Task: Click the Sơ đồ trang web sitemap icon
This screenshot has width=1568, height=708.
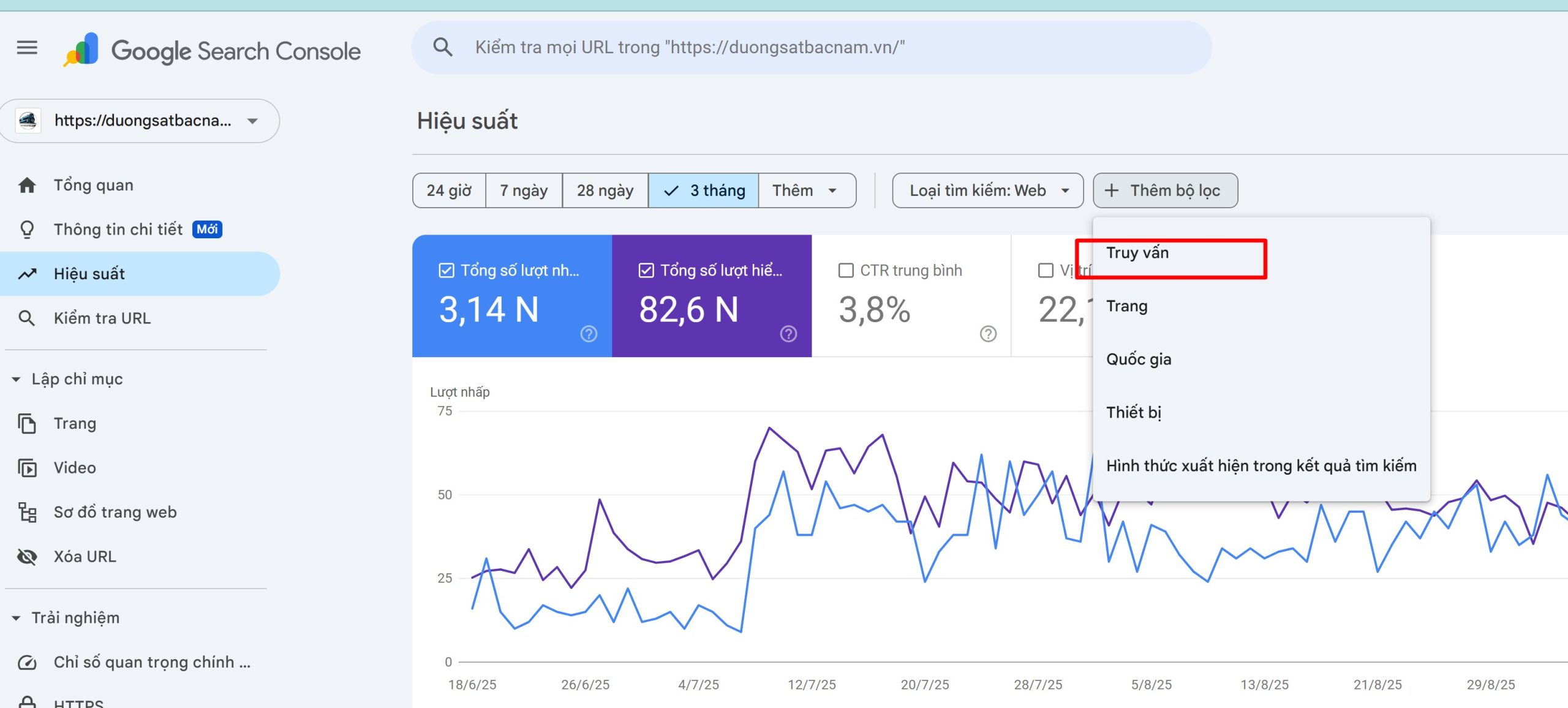Action: click(27, 512)
